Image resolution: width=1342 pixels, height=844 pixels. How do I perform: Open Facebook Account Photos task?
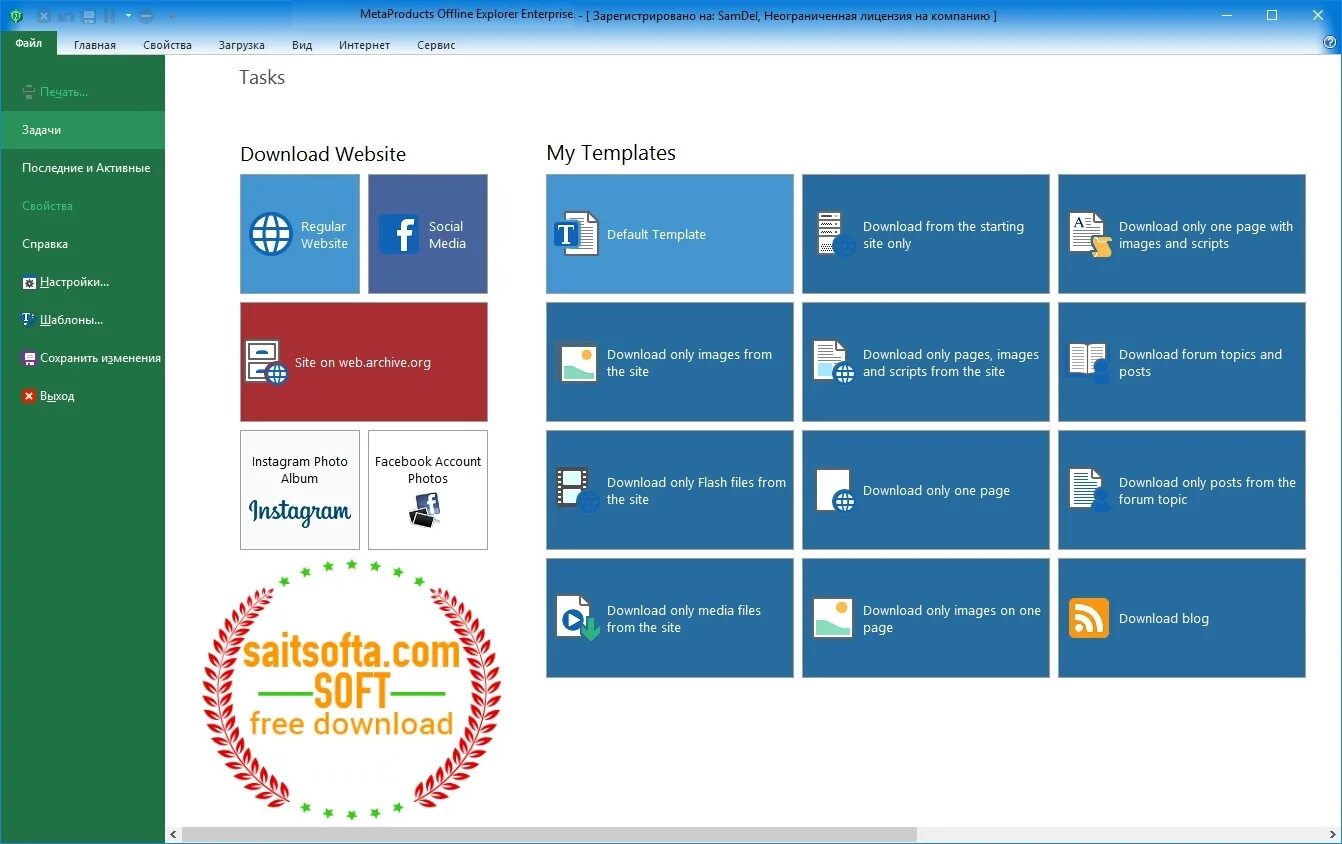(x=428, y=490)
